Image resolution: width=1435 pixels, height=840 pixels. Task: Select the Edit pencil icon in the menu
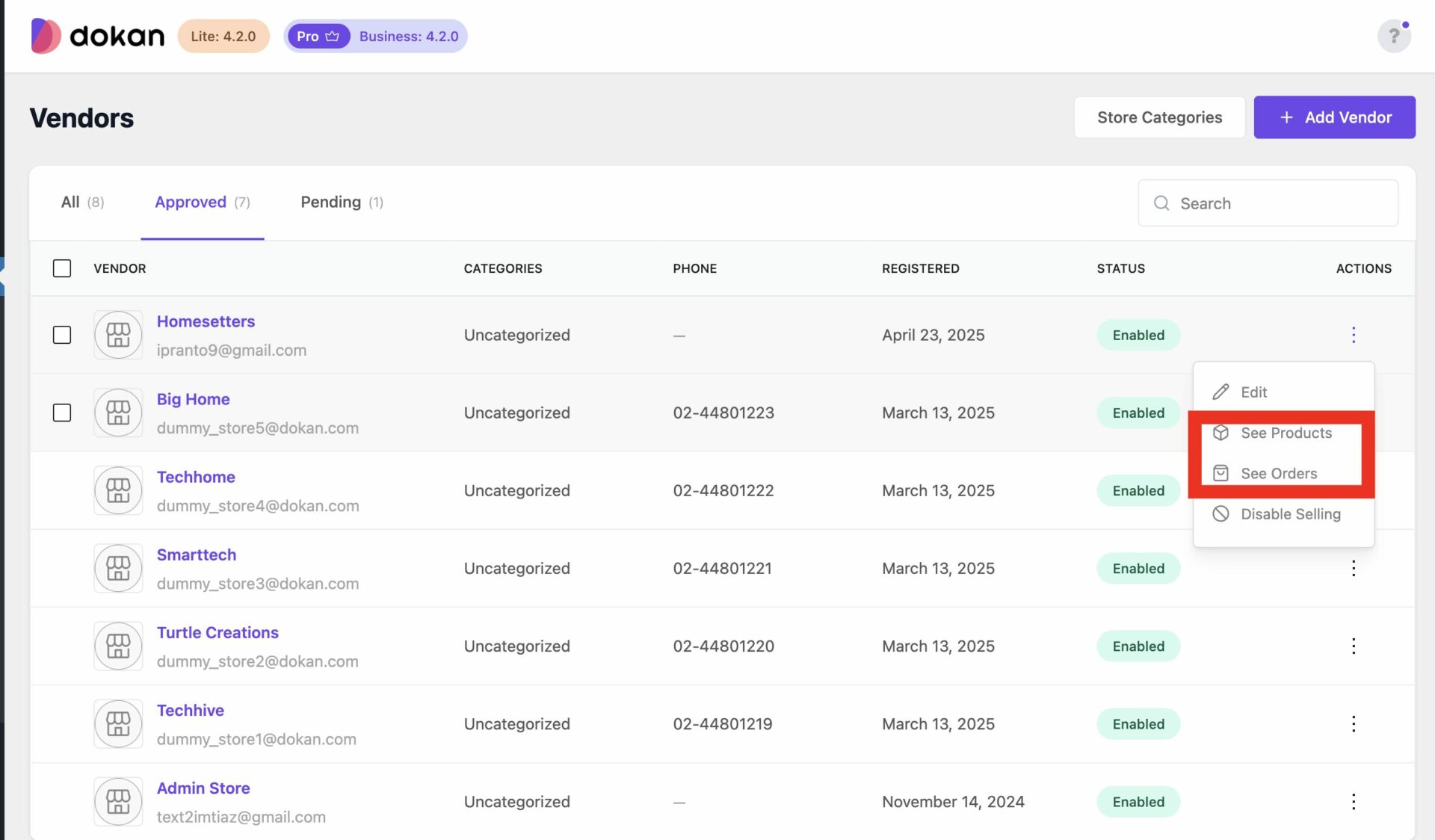1221,392
